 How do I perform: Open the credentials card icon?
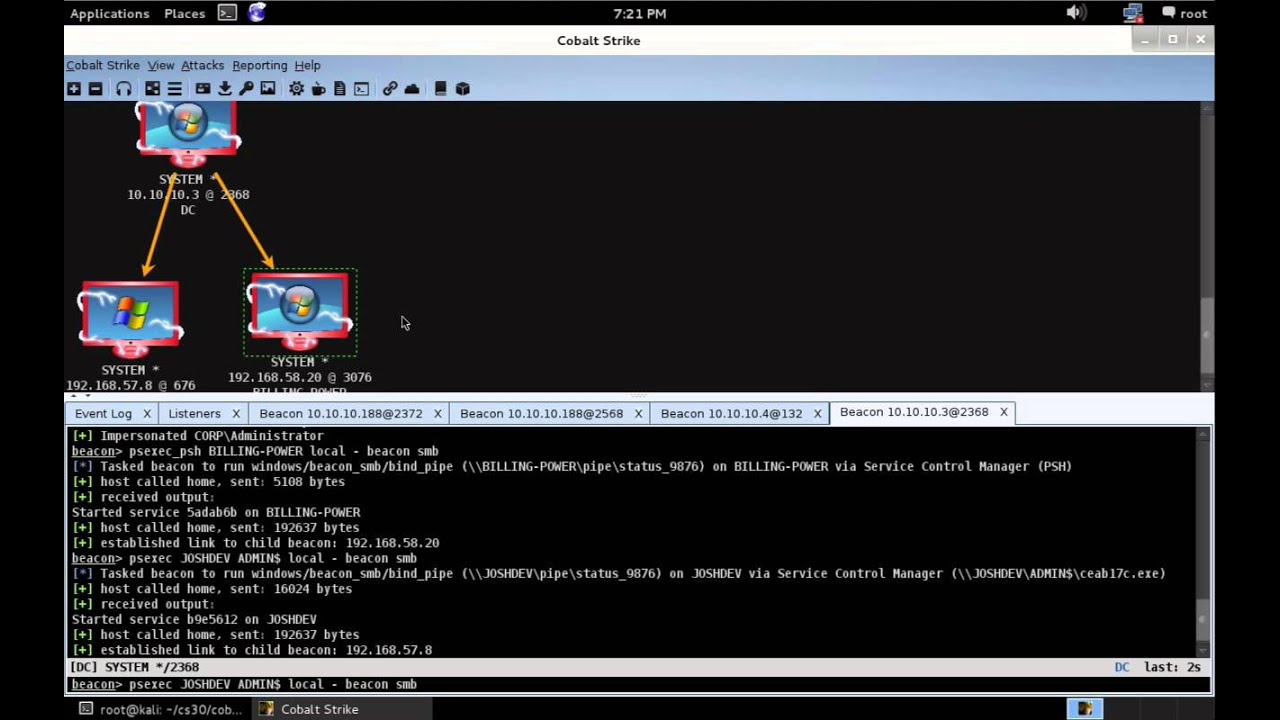pos(203,89)
